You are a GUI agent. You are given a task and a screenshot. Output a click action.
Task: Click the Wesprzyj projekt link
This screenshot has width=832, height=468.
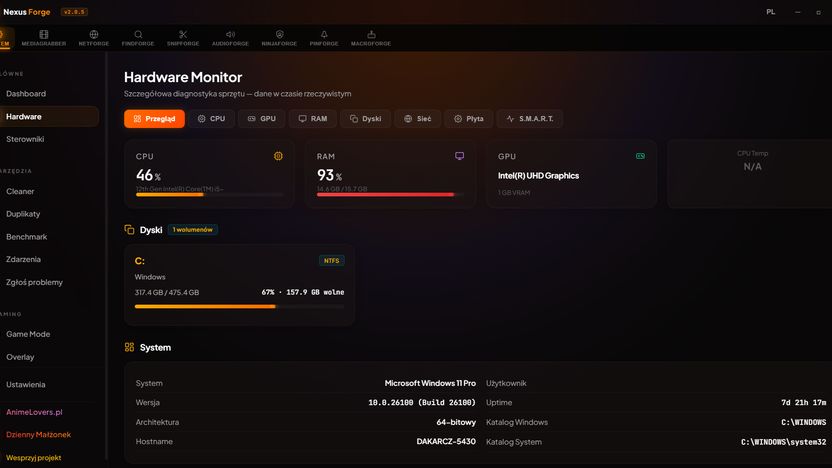33,457
